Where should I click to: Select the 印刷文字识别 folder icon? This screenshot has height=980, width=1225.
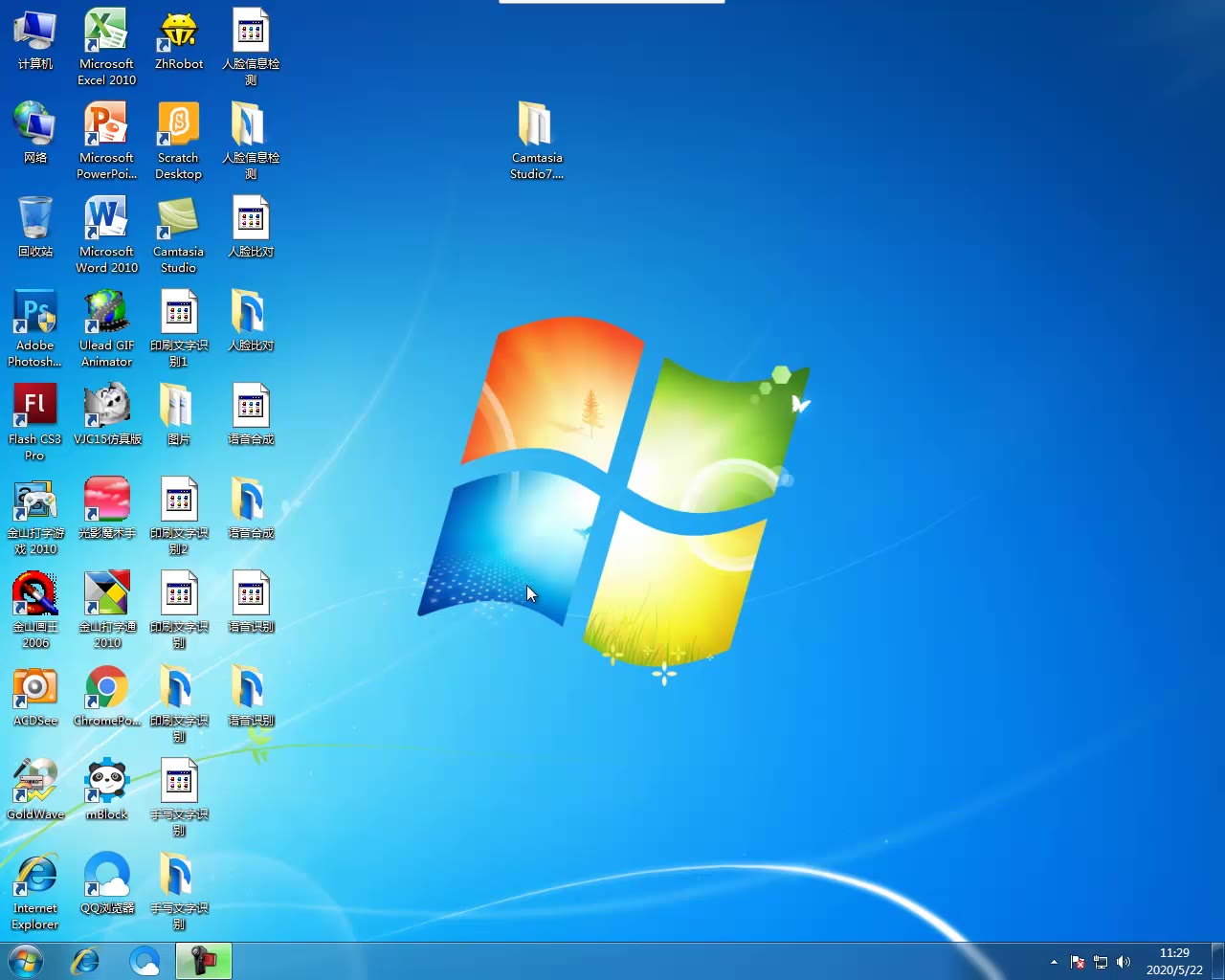click(x=178, y=703)
